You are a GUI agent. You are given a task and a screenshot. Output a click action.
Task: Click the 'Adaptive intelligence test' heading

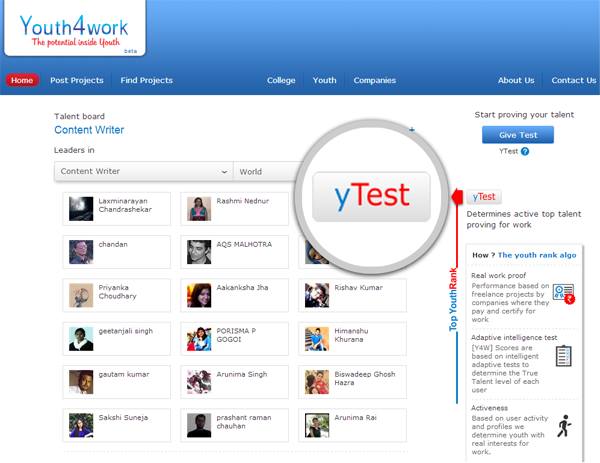(x=514, y=337)
